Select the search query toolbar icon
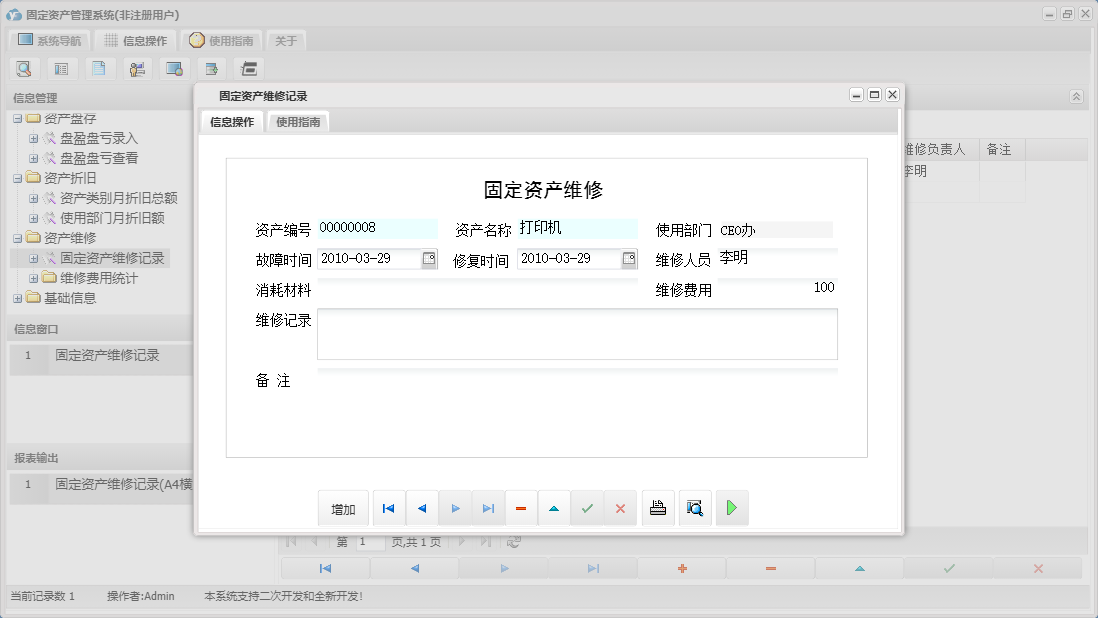The width and height of the screenshot is (1098, 618). tap(24, 68)
